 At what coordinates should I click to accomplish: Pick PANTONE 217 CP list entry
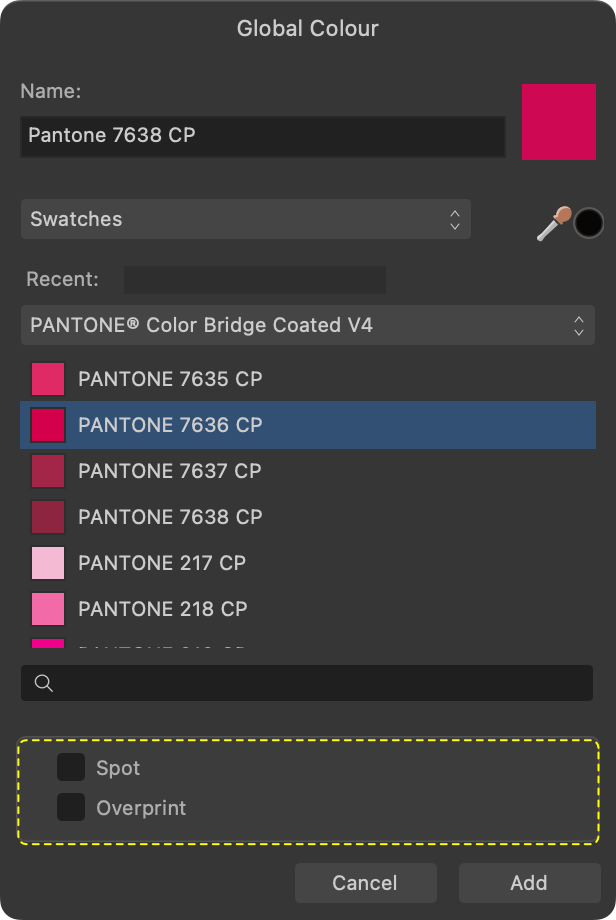pos(162,563)
